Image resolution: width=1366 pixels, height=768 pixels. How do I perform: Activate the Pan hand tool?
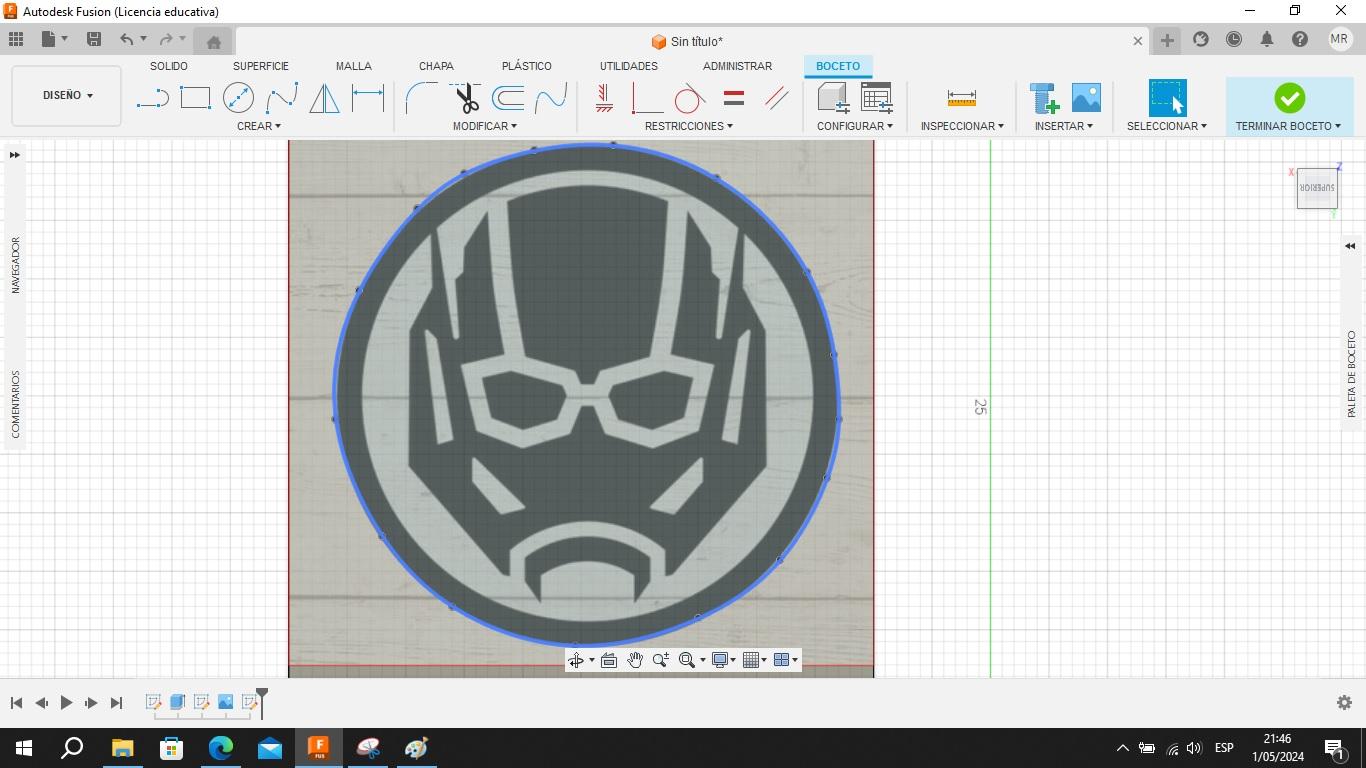click(635, 660)
